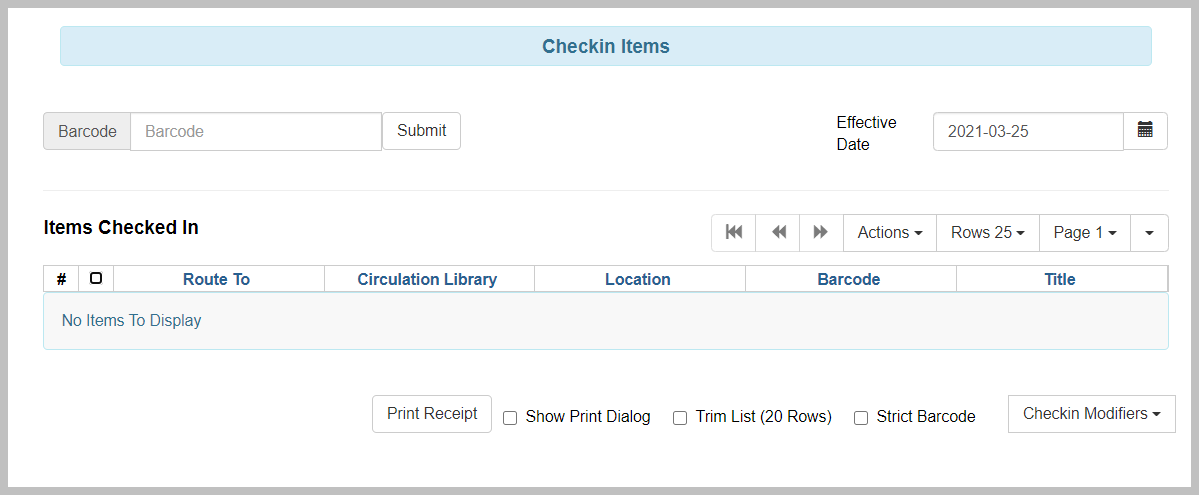Expand the Checkin Modifiers menu

click(x=1091, y=414)
